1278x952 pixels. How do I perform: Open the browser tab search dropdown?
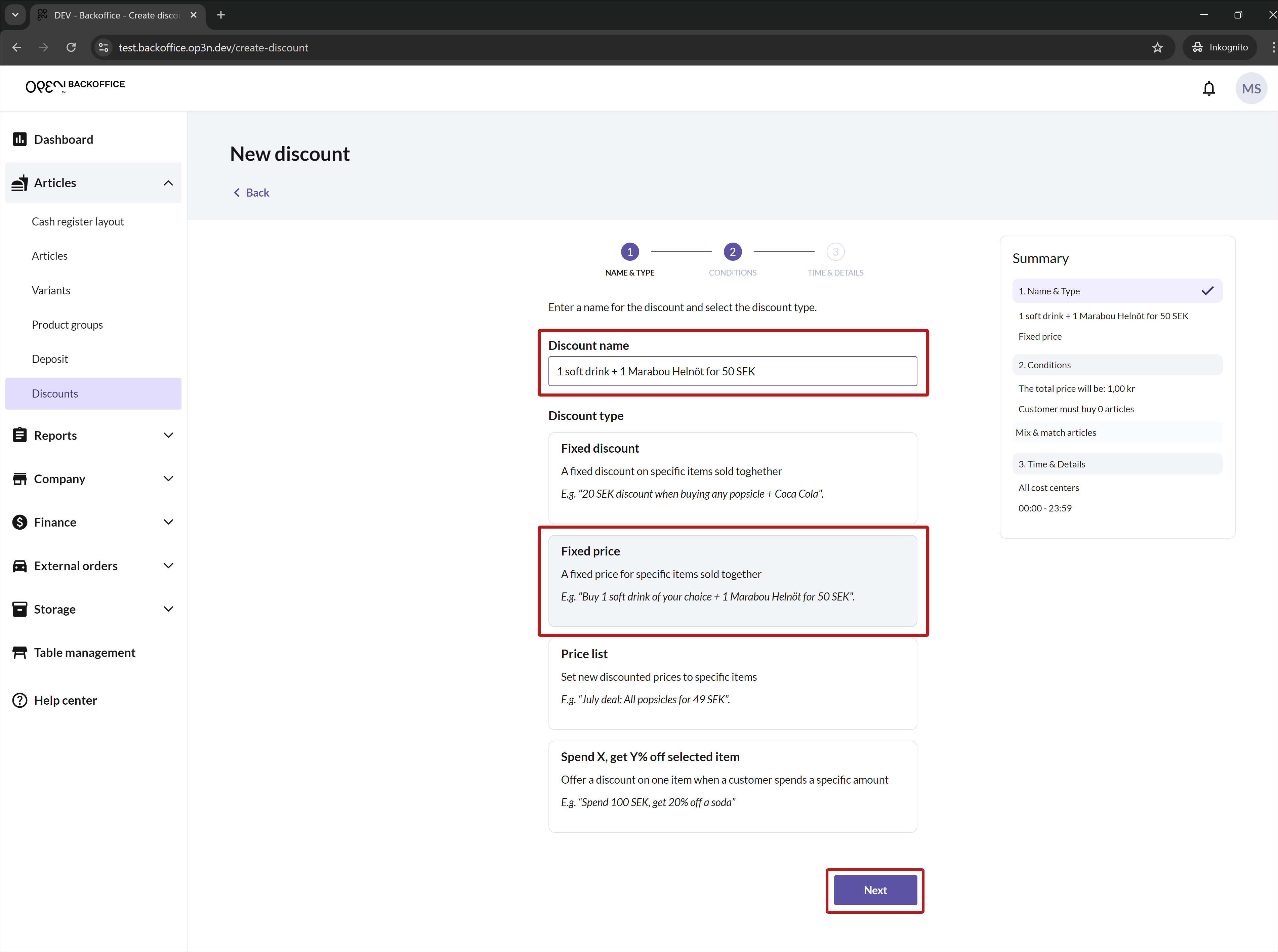click(x=15, y=15)
